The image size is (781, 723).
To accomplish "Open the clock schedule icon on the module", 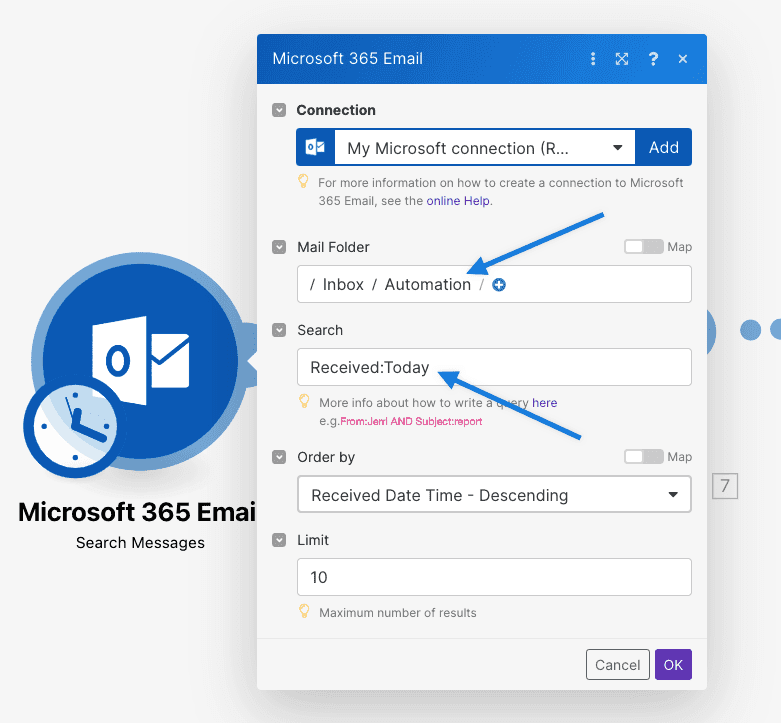I will coord(75,427).
